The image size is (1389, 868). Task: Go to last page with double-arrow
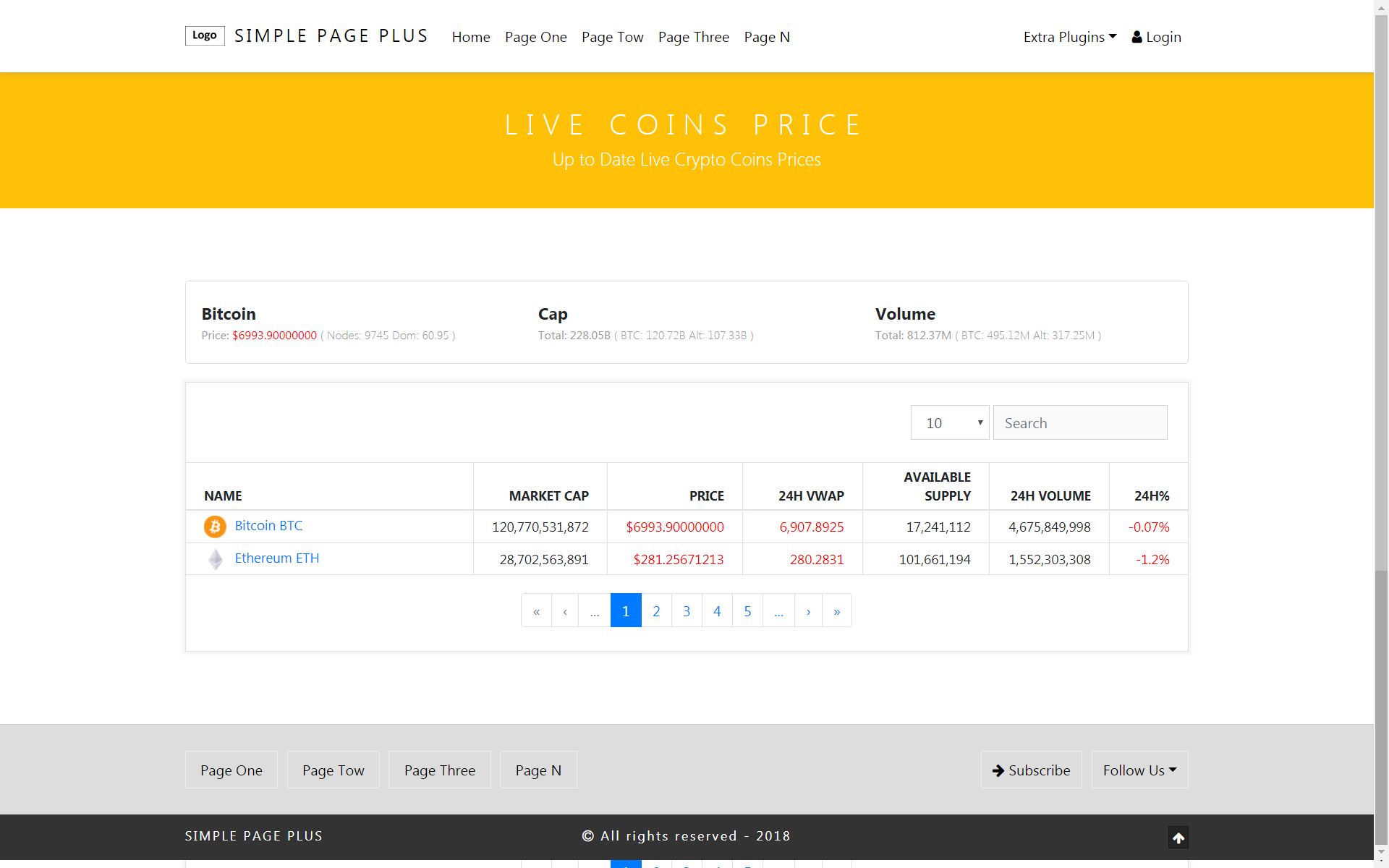(836, 611)
